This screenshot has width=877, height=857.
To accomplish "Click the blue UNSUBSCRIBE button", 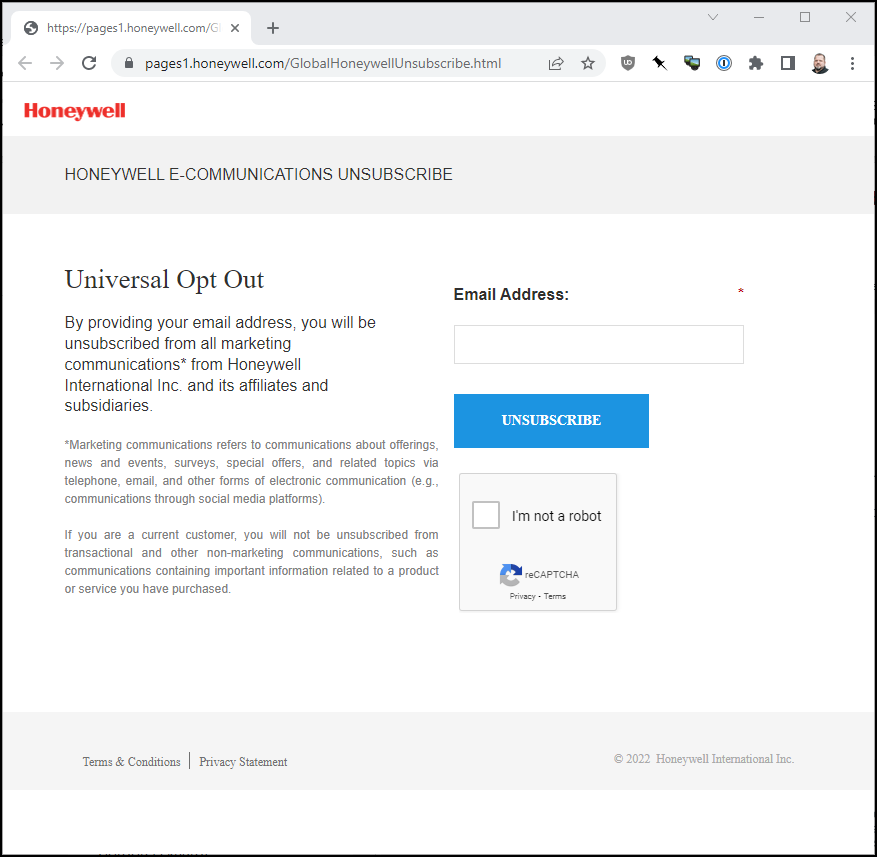I will tap(551, 421).
